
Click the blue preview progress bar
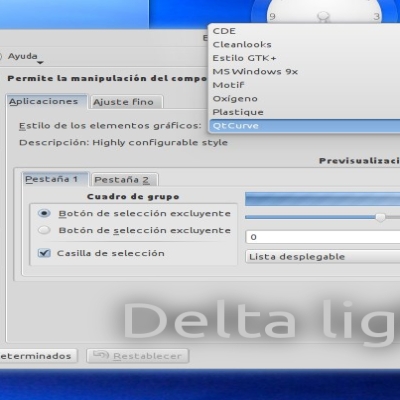tap(323, 199)
